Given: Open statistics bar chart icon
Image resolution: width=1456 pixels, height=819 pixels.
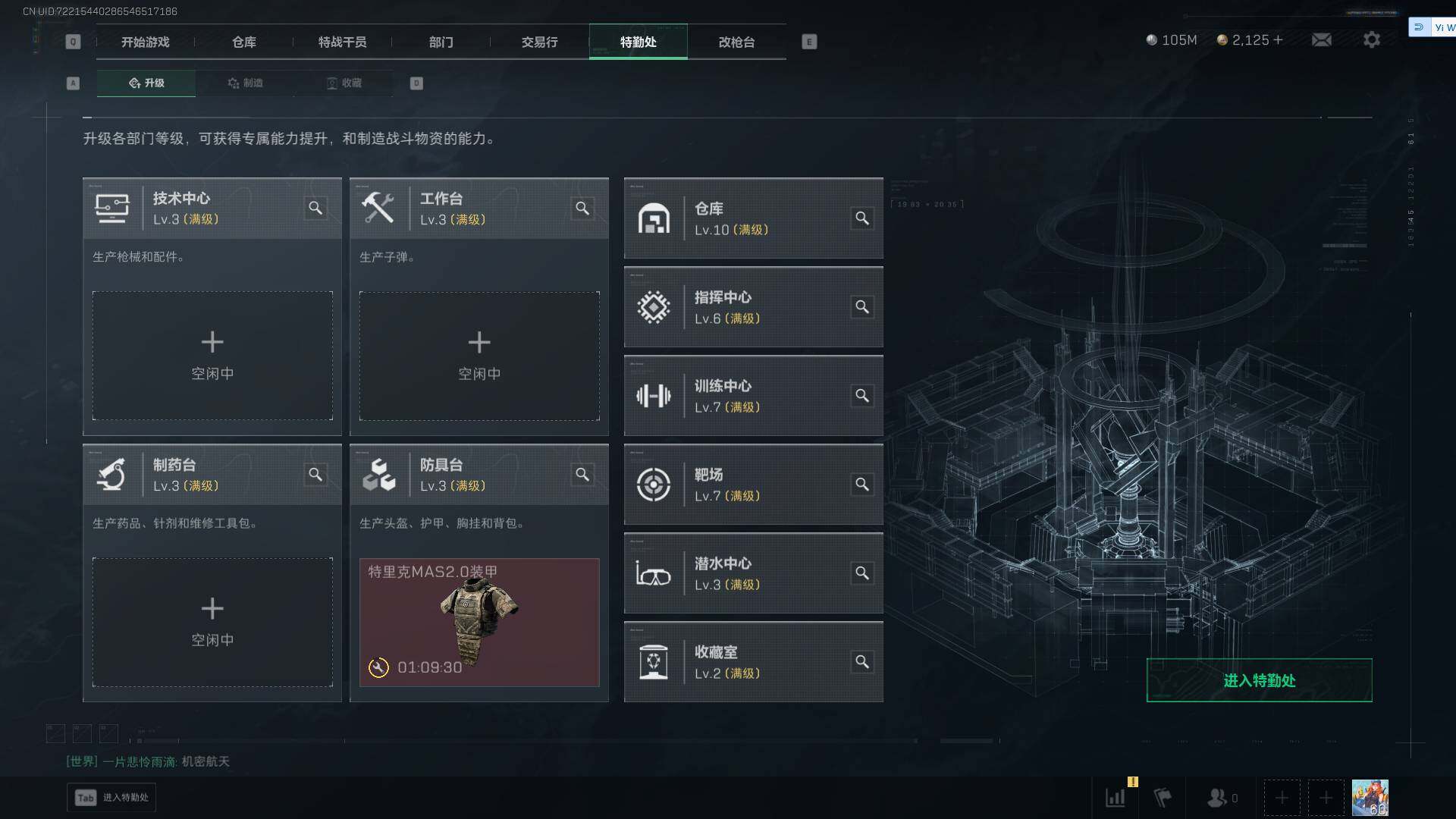Looking at the screenshot, I should pos(1116,798).
